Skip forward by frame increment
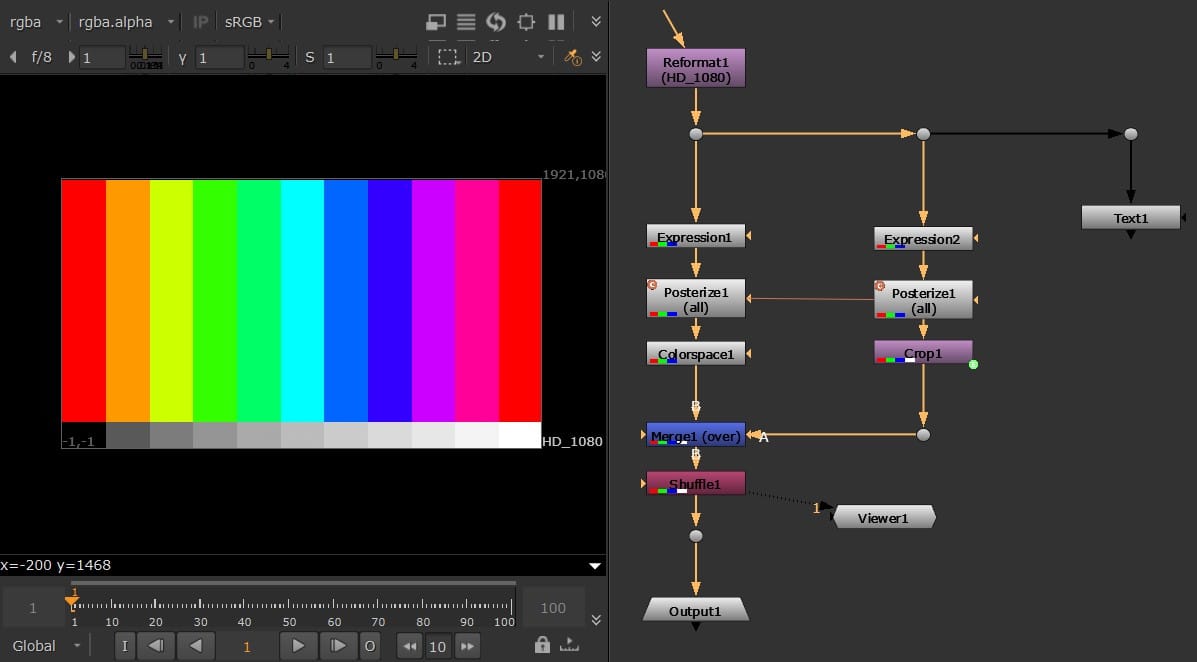The height and width of the screenshot is (662, 1197). [466, 646]
